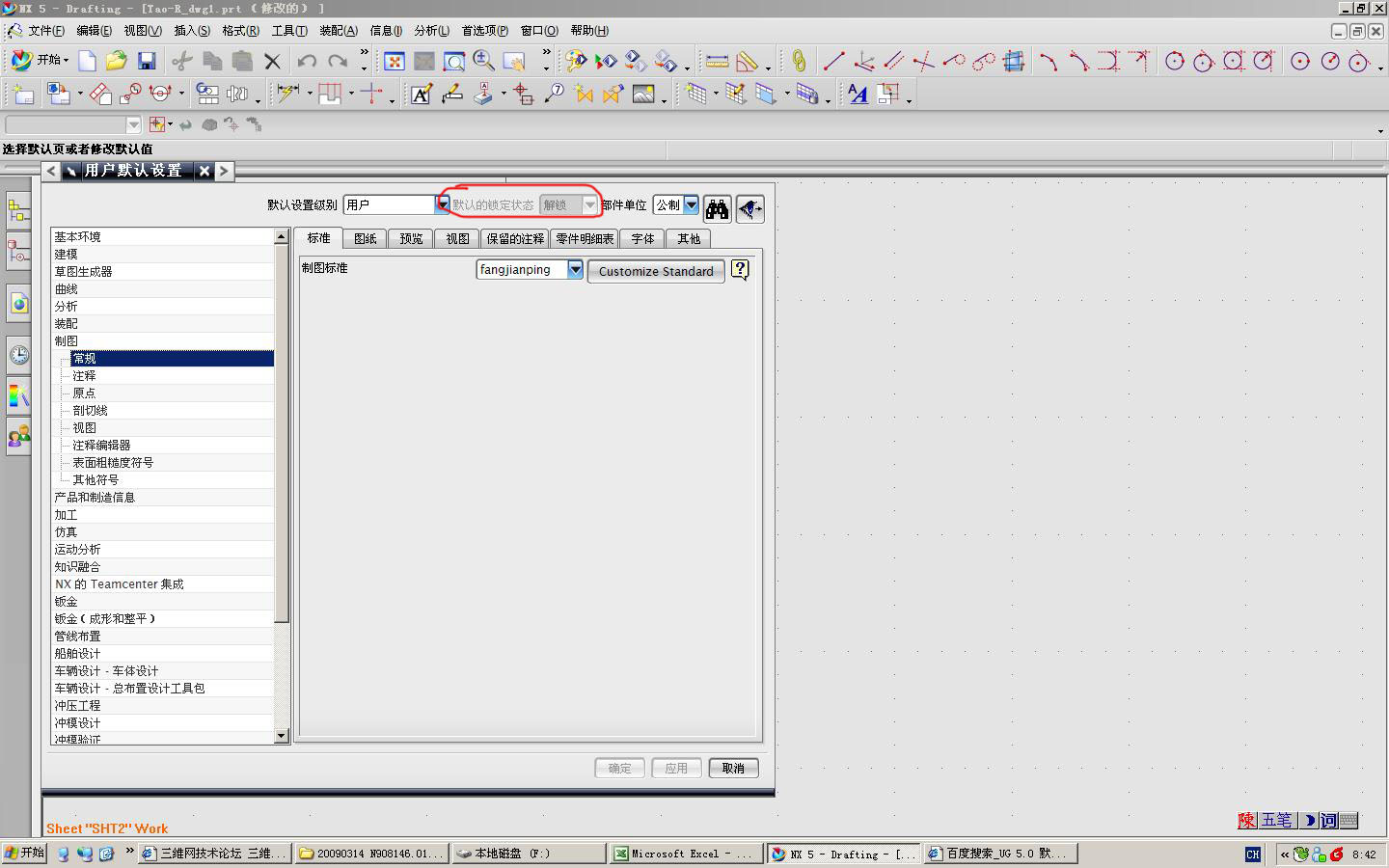The height and width of the screenshot is (868, 1389).
Task: Switch to the 图纸 tab
Action: tap(365, 238)
